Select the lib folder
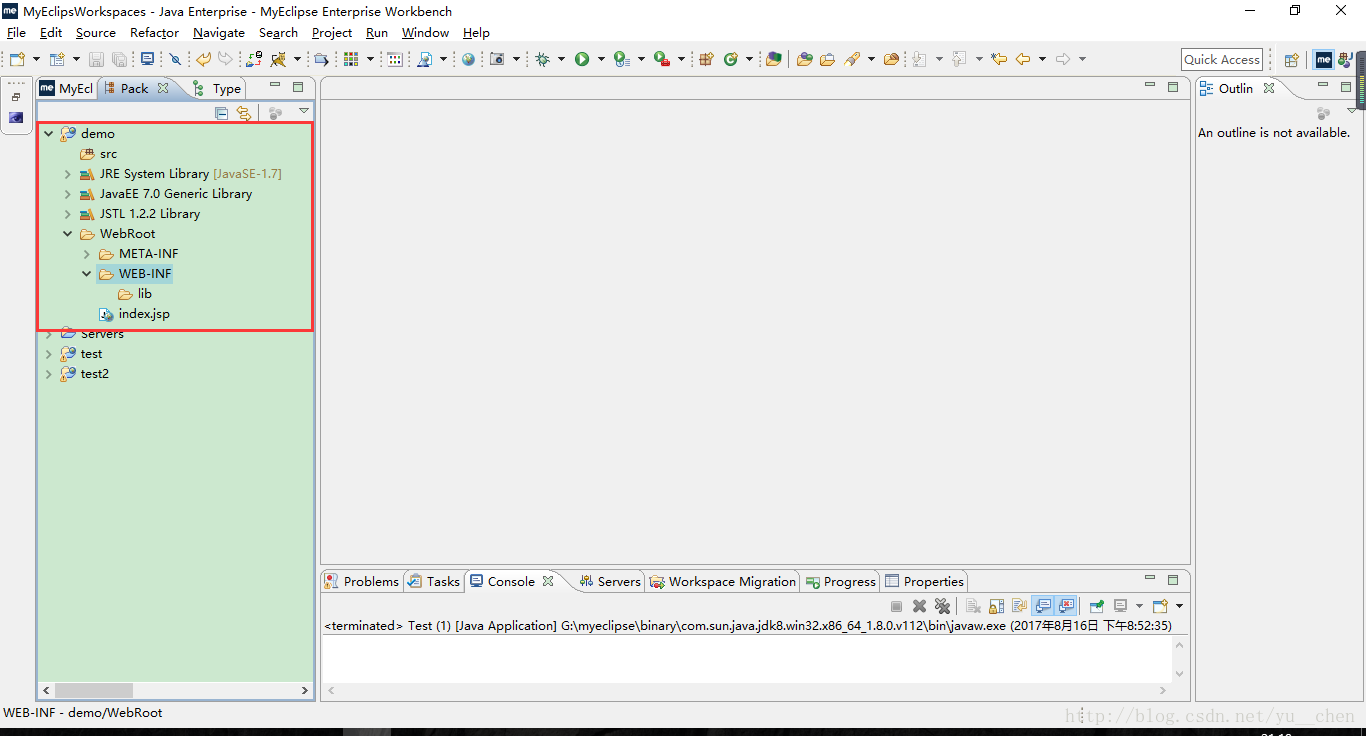Screen dimensions: 1366x736 click(135, 293)
